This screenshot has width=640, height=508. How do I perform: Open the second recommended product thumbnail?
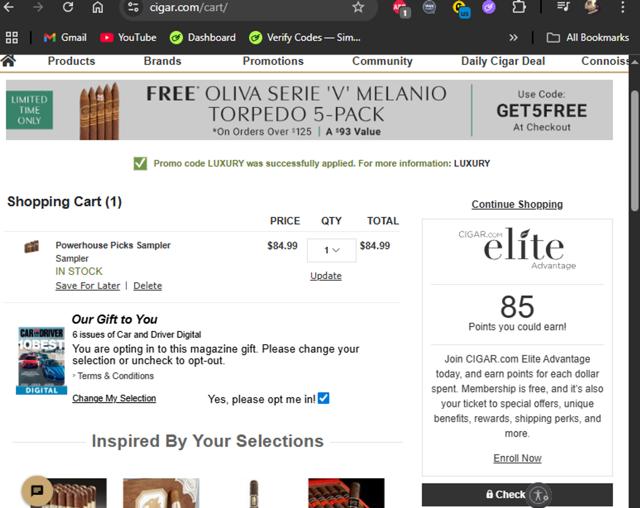click(x=161, y=493)
